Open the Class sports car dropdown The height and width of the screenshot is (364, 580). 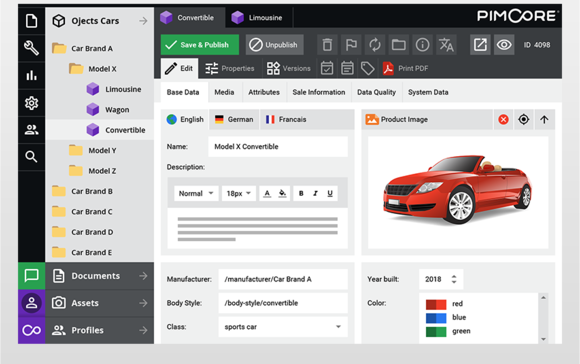(x=283, y=327)
